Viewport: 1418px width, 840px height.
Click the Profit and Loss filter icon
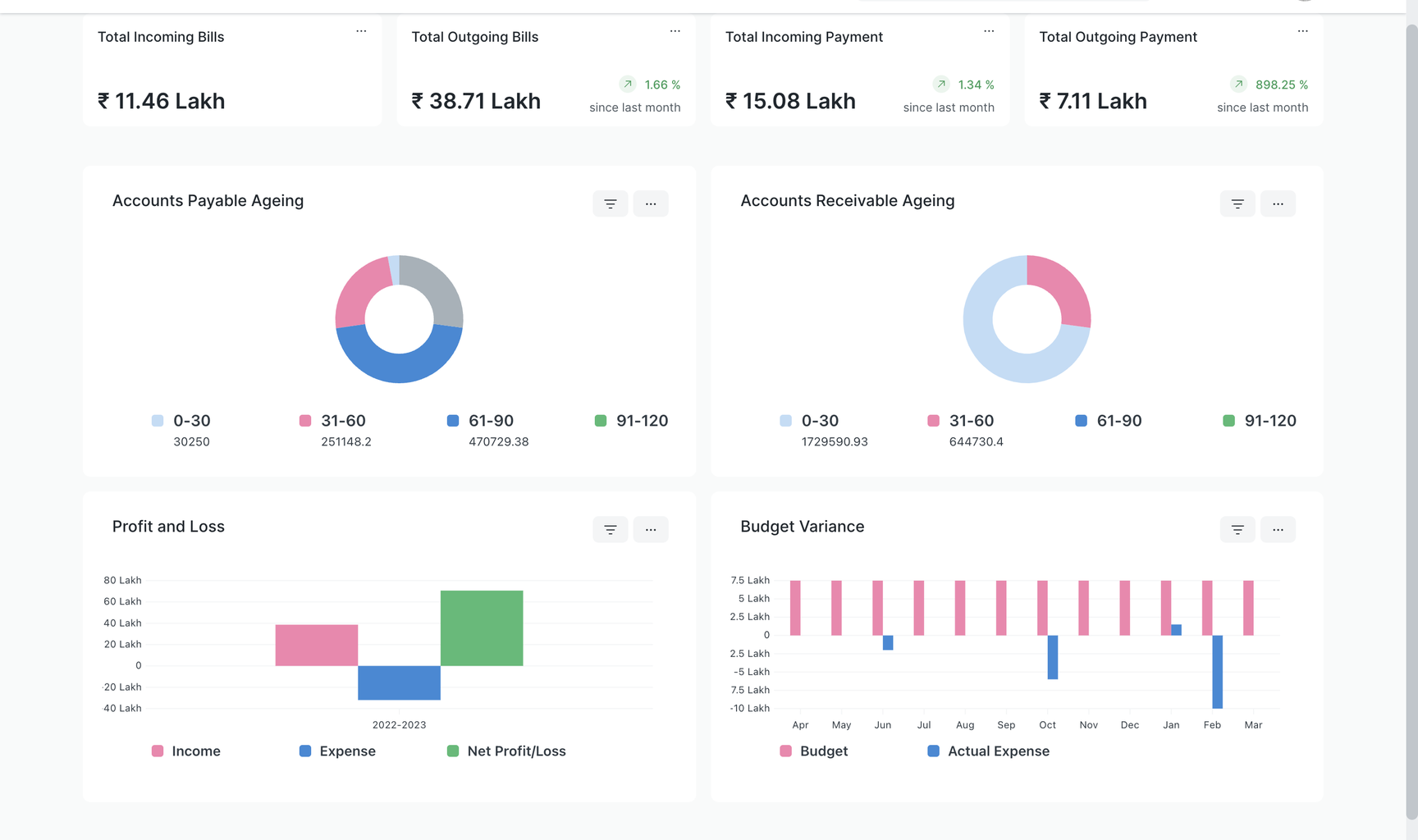(610, 529)
